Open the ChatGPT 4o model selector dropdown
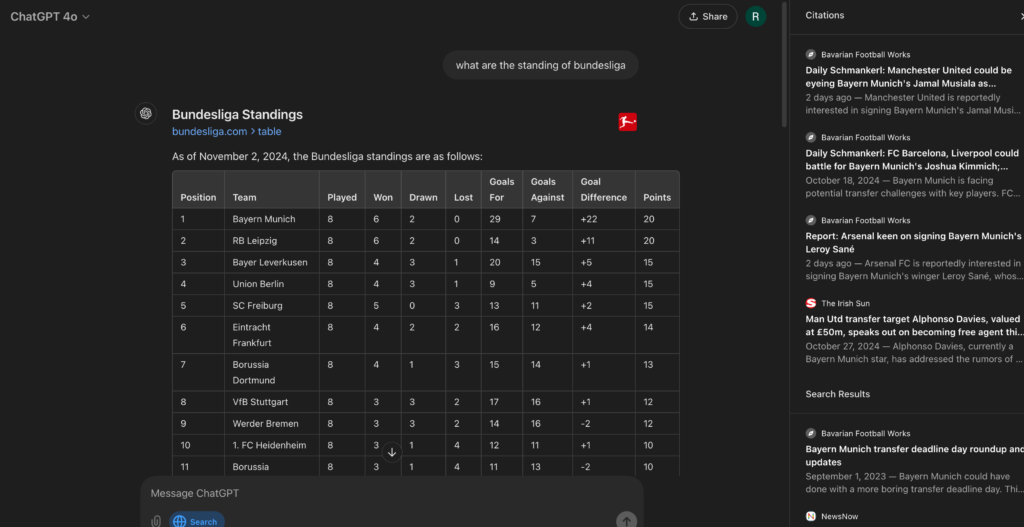This screenshot has height=527, width=1024. point(50,16)
